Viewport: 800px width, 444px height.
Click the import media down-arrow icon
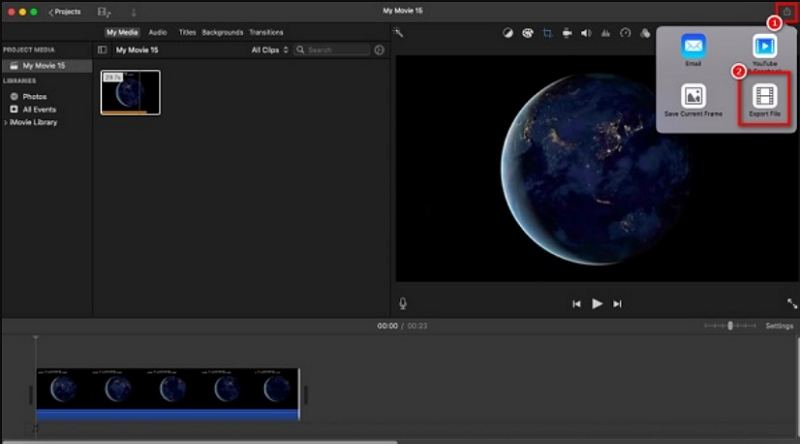click(x=133, y=12)
